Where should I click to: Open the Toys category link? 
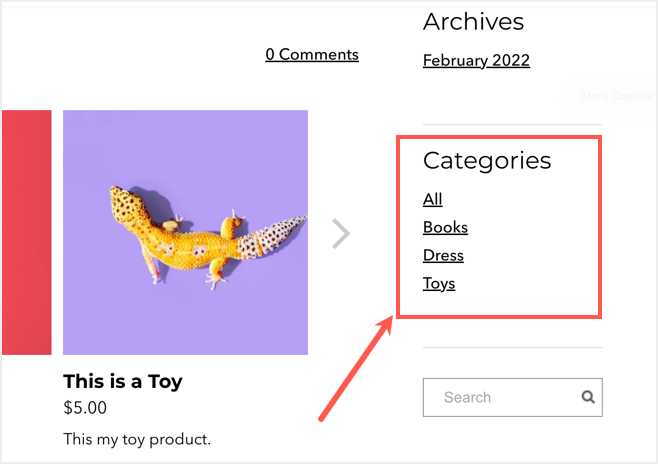point(439,283)
